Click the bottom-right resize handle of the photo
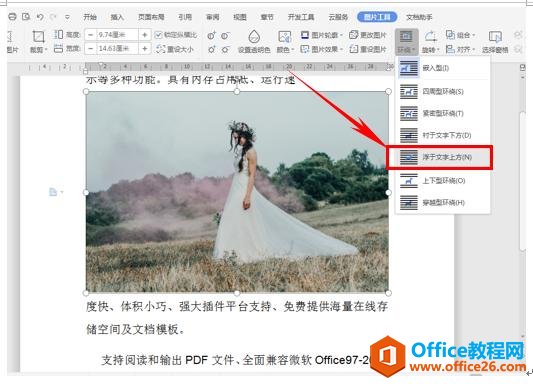 click(x=389, y=293)
